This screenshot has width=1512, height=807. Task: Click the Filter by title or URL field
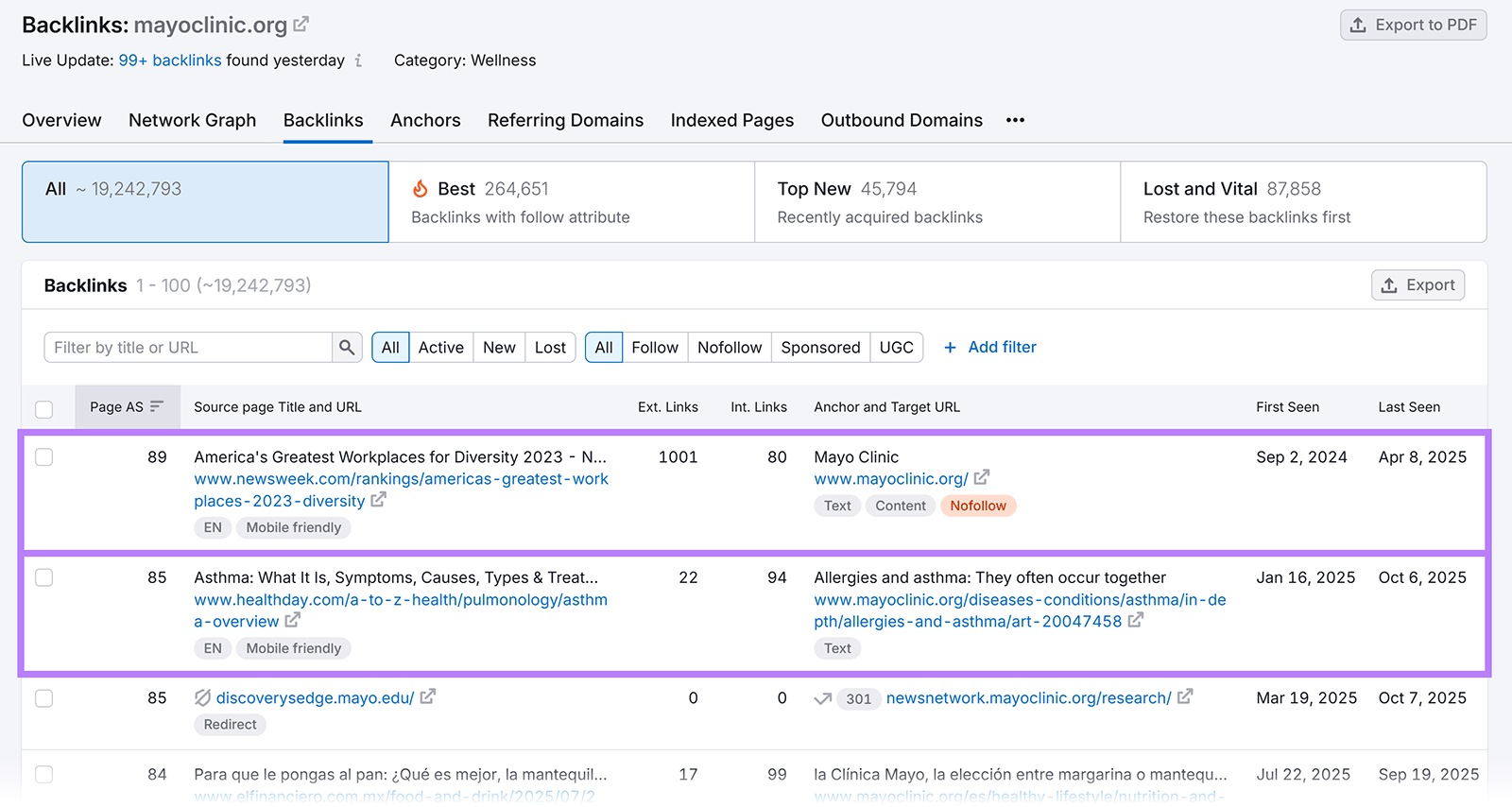(188, 348)
